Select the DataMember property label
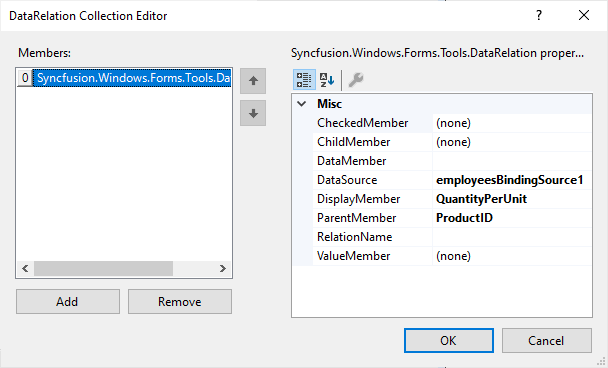The height and width of the screenshot is (368, 608). point(351,161)
